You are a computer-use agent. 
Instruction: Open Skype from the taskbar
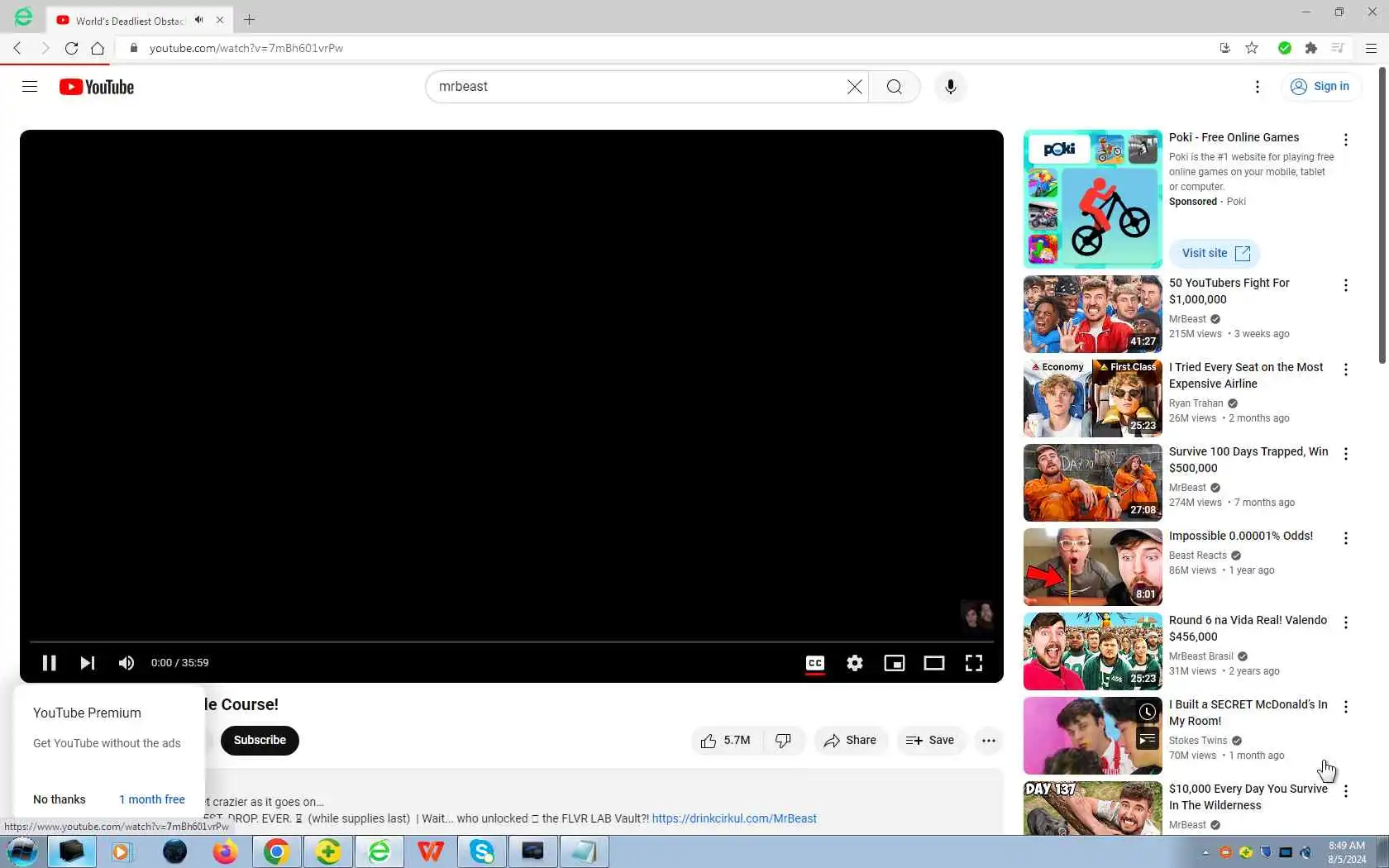point(481,851)
